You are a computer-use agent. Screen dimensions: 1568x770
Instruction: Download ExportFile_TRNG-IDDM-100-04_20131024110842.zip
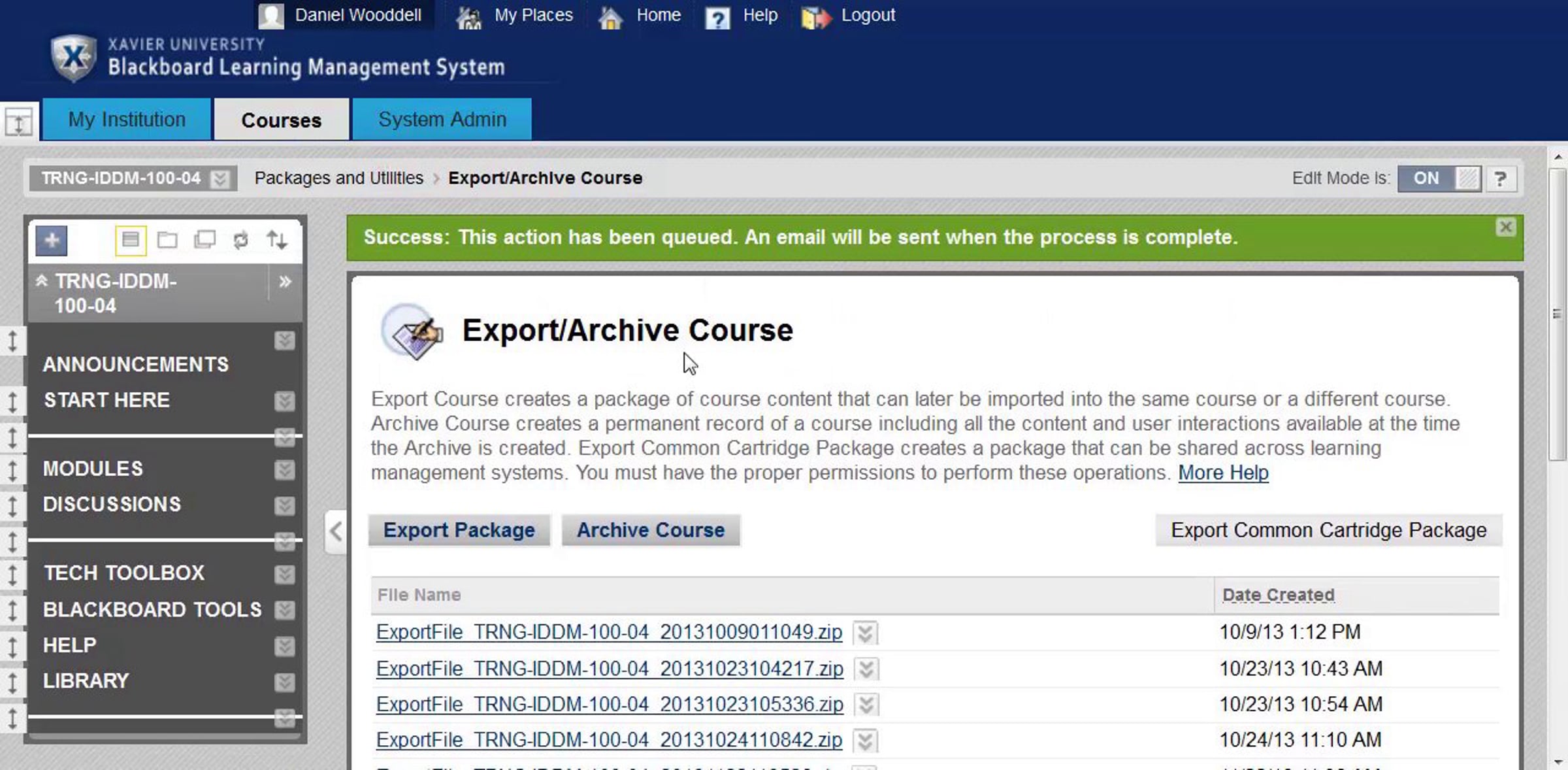pos(610,740)
